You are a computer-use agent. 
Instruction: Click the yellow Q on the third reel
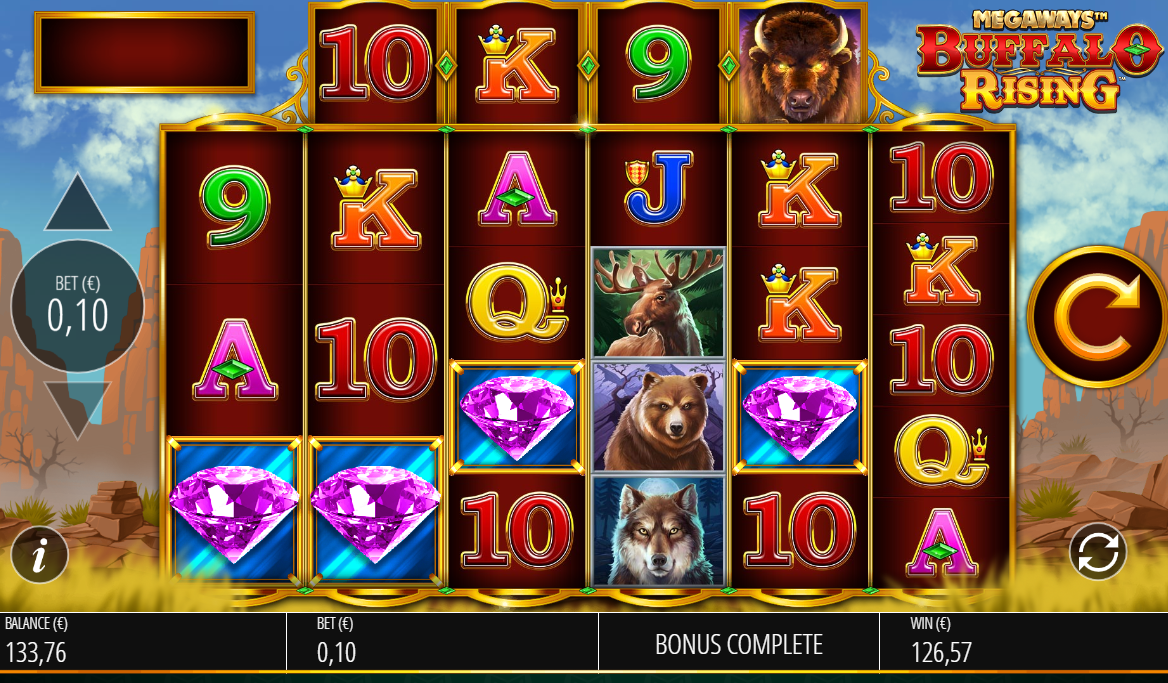[517, 302]
